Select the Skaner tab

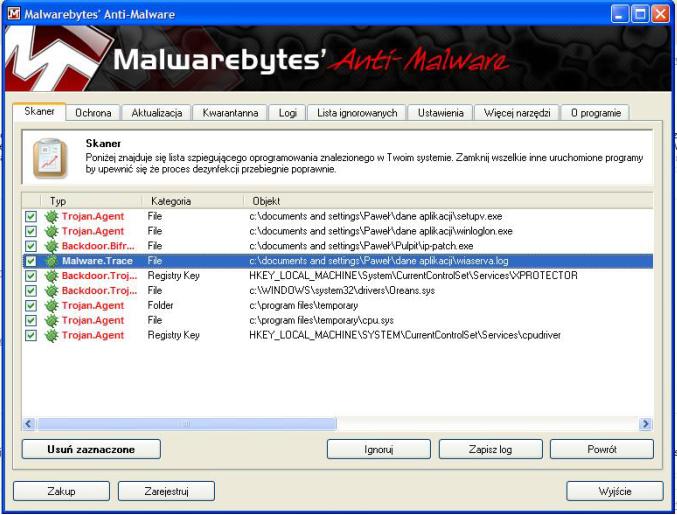(x=39, y=111)
